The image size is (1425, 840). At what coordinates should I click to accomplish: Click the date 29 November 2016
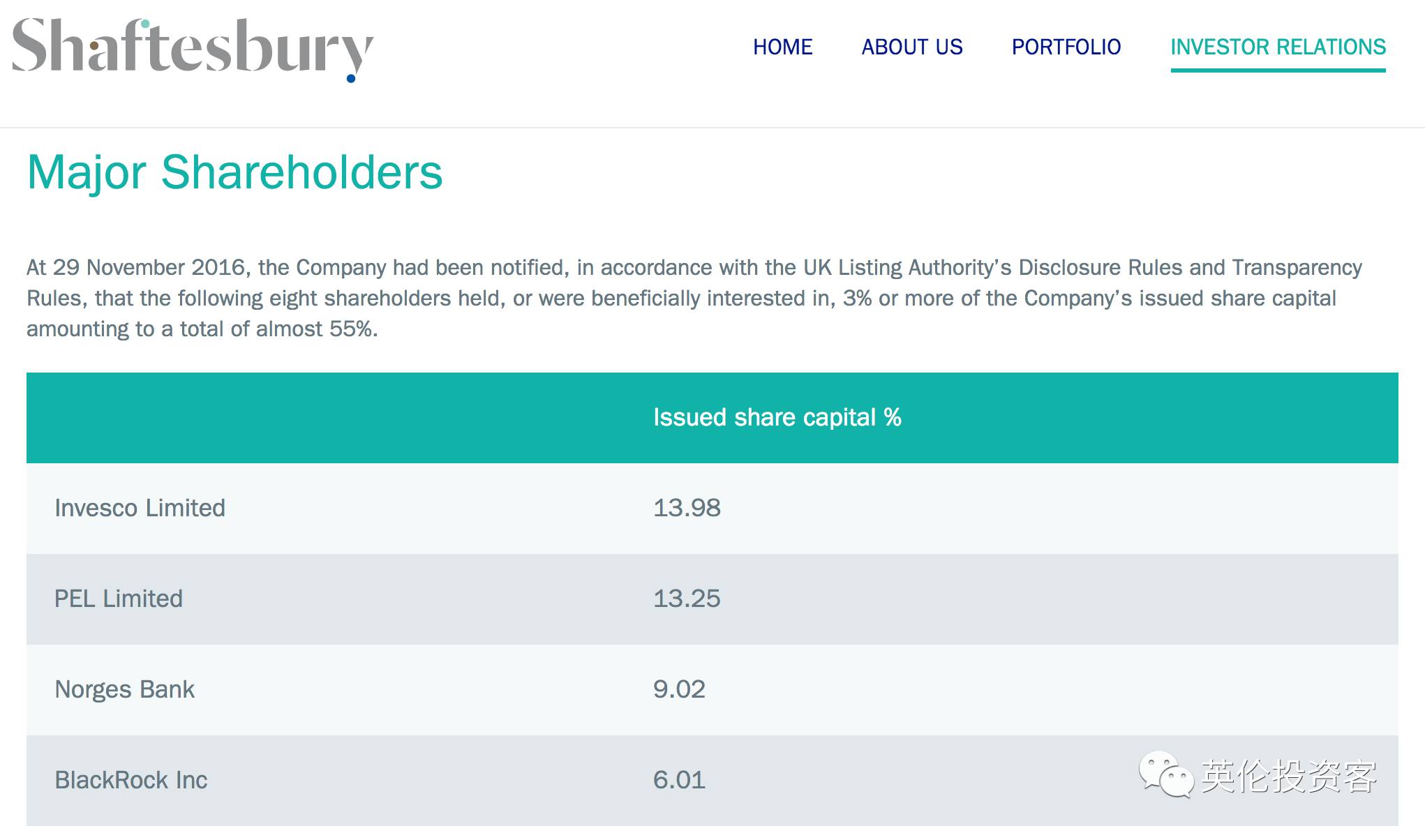coord(149,267)
